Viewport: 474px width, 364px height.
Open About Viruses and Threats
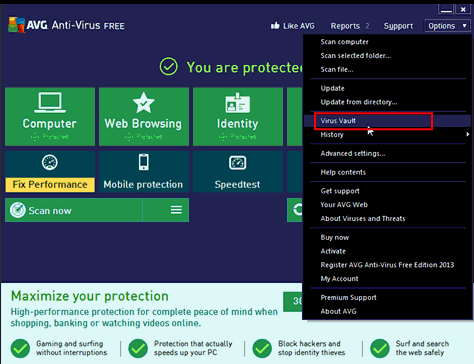pos(363,219)
